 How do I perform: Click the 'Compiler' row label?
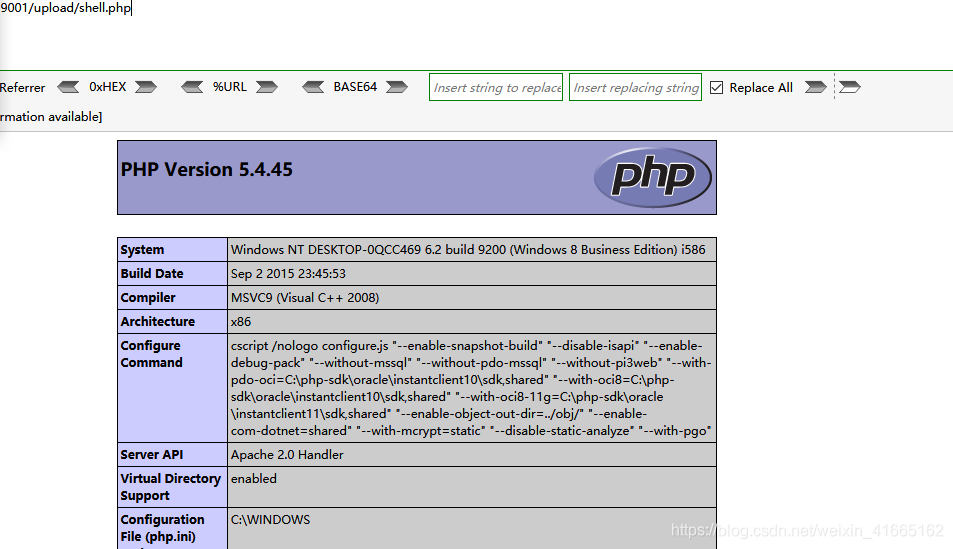click(x=148, y=297)
